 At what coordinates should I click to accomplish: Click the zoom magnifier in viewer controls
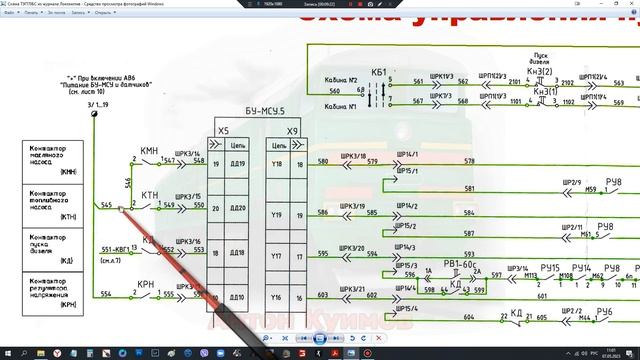267,338
